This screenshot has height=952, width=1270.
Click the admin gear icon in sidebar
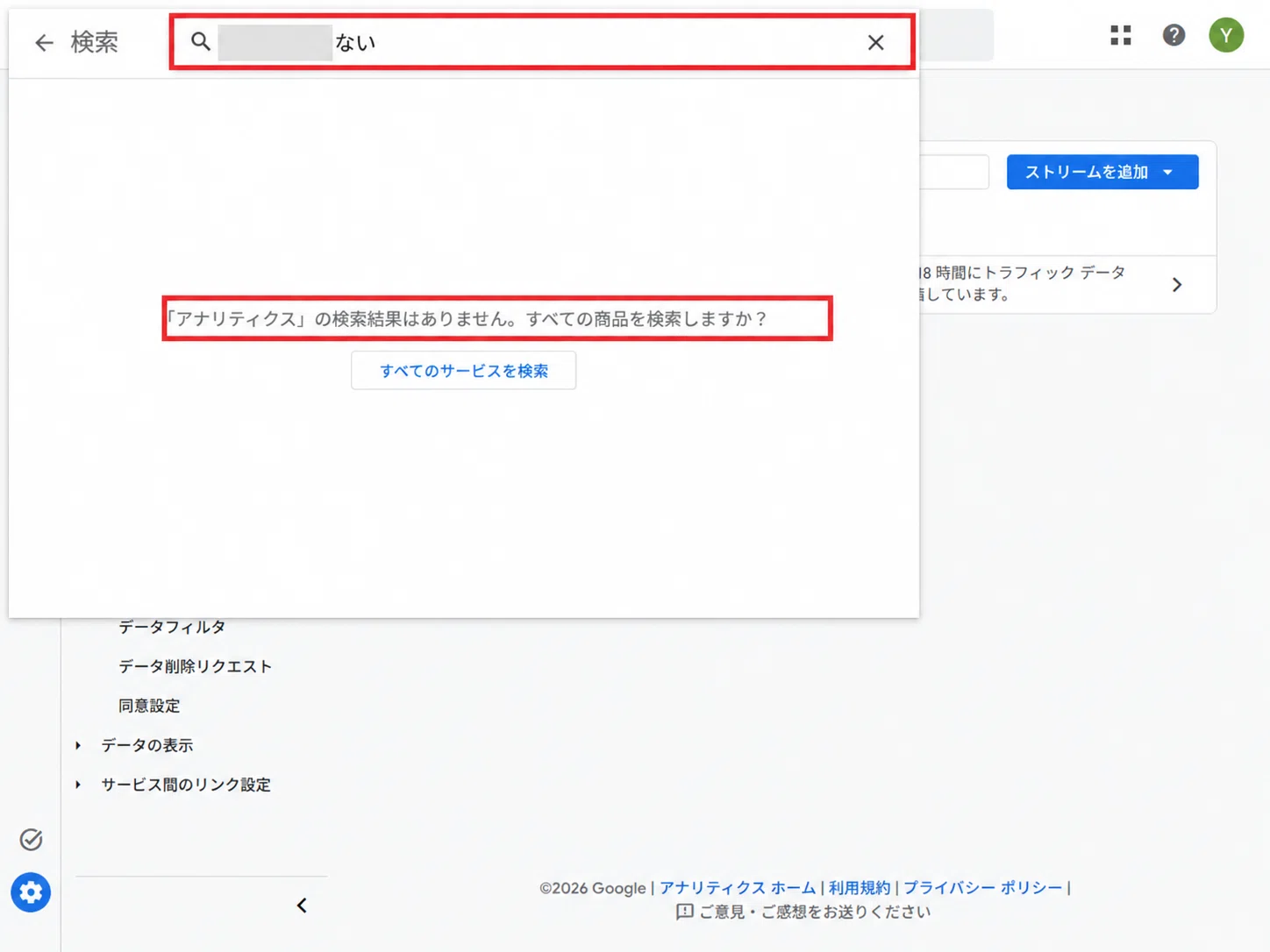tap(31, 892)
